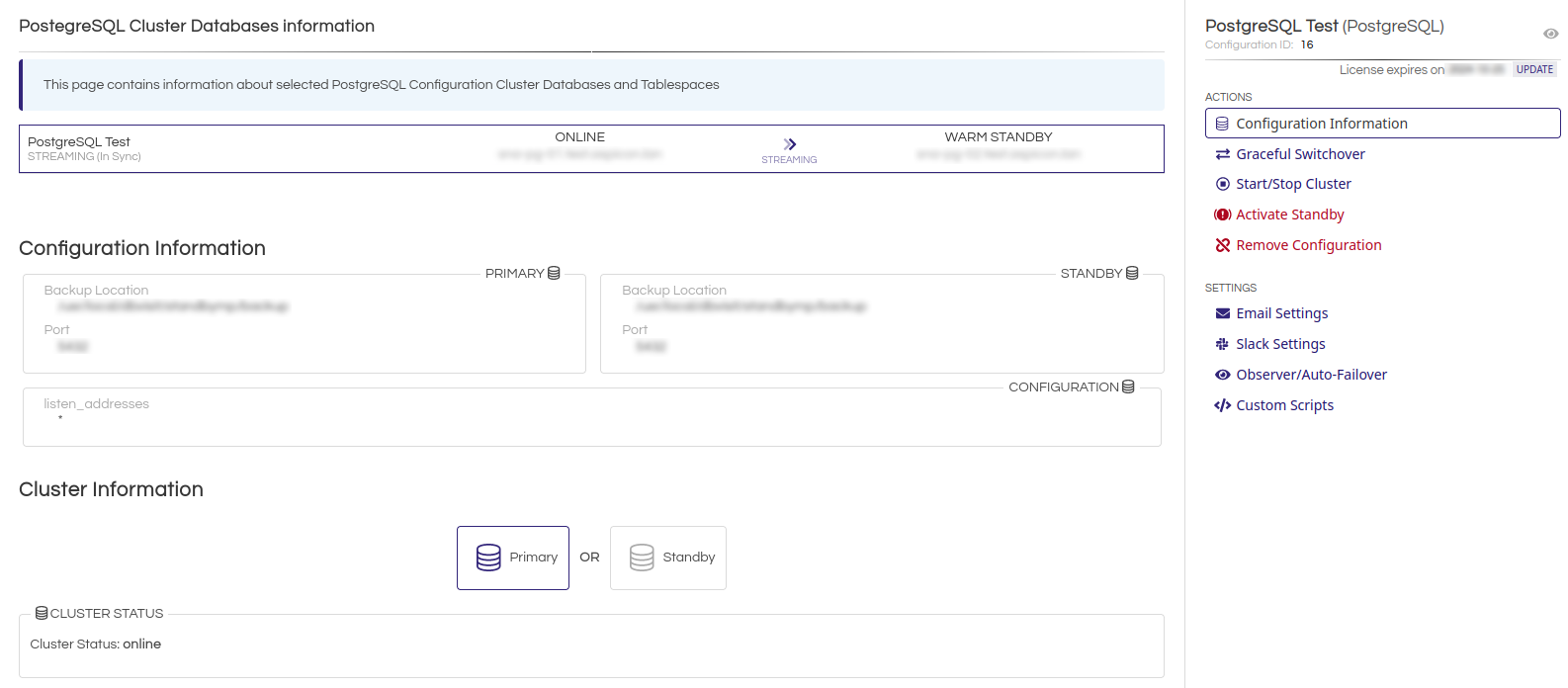Click Cluster Status: online text
The width and height of the screenshot is (1568, 688).
point(95,644)
